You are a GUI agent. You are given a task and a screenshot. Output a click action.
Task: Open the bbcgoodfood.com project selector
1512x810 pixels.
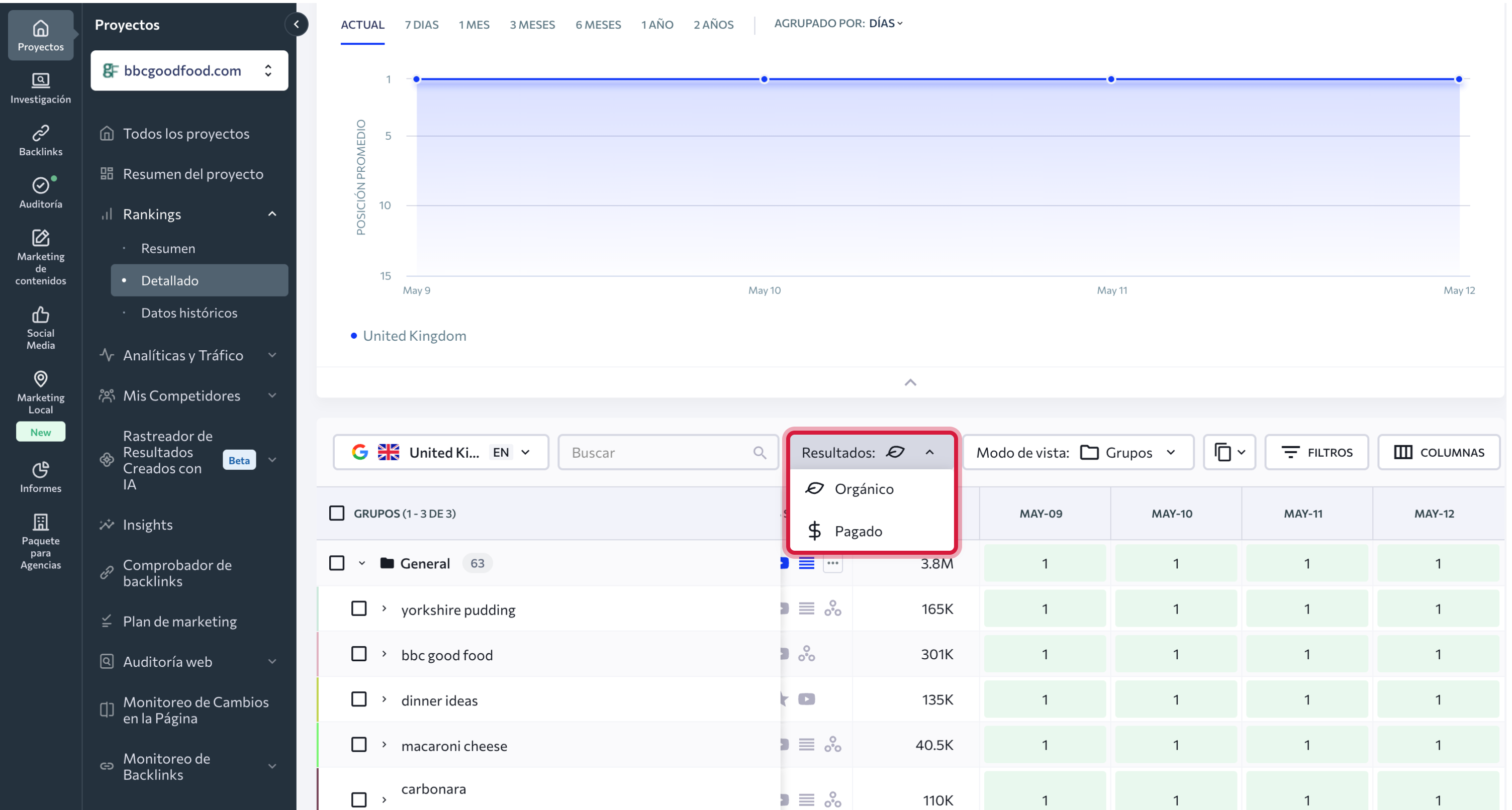click(189, 70)
